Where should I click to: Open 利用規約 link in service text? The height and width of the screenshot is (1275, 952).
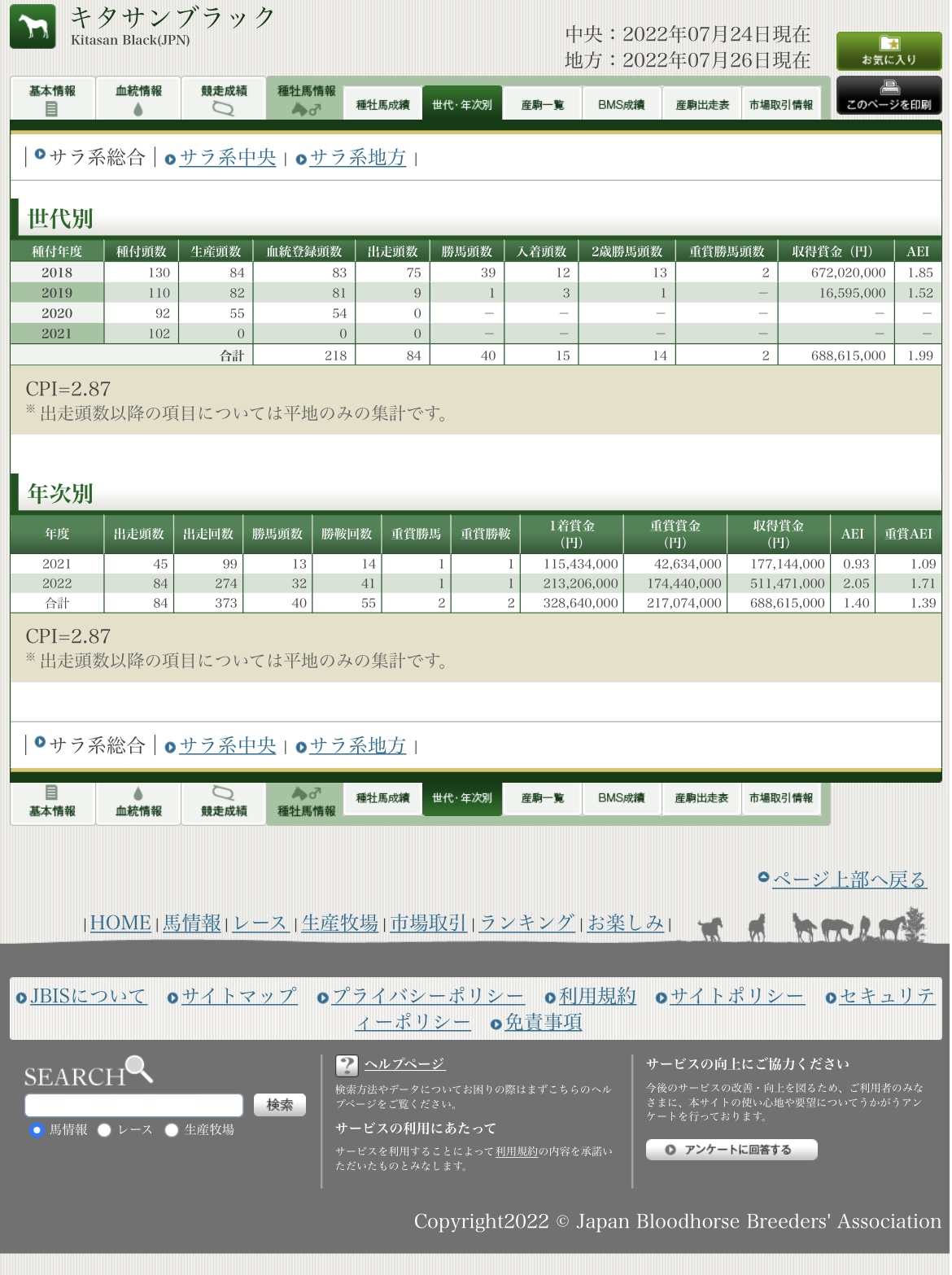tap(517, 1151)
